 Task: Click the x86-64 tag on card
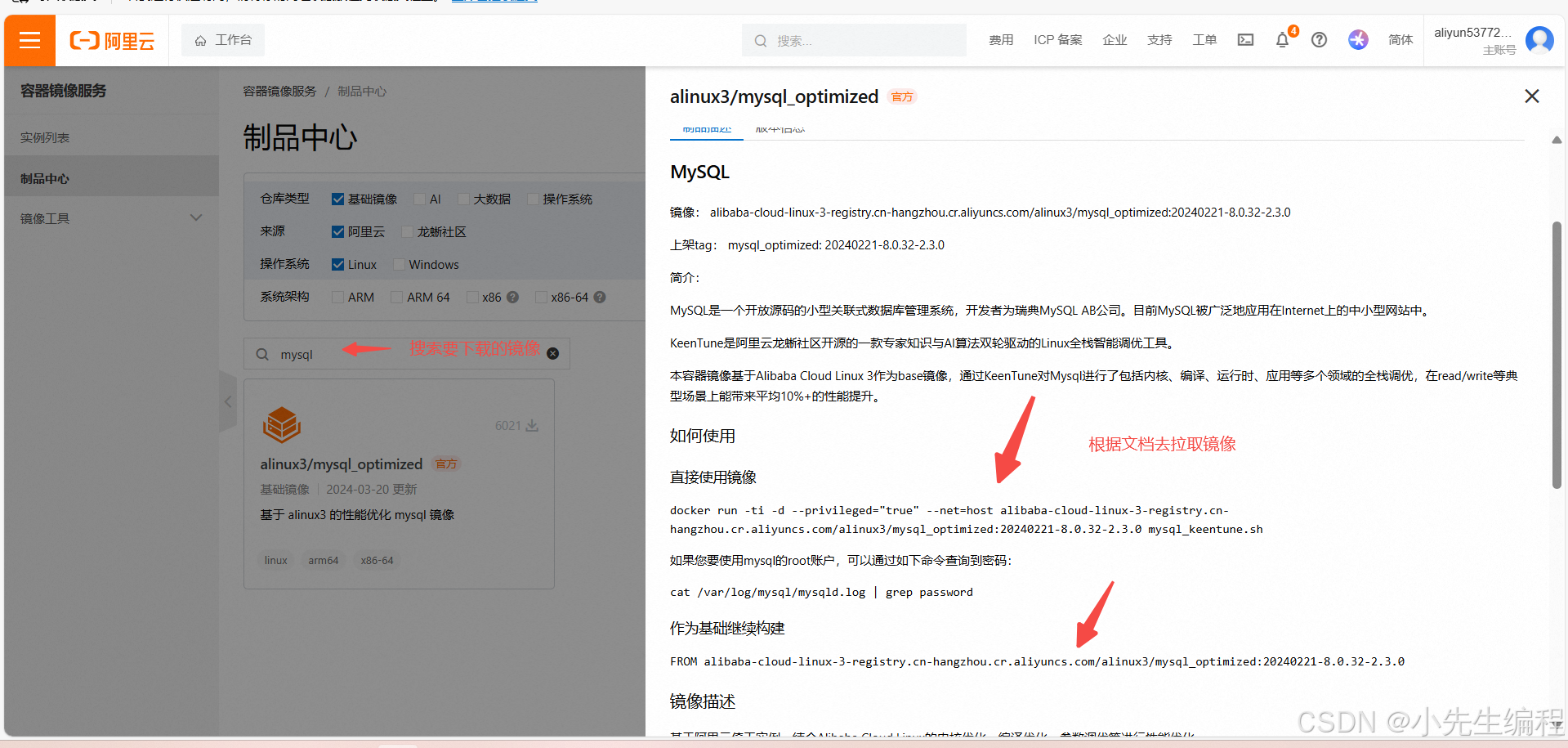click(377, 561)
